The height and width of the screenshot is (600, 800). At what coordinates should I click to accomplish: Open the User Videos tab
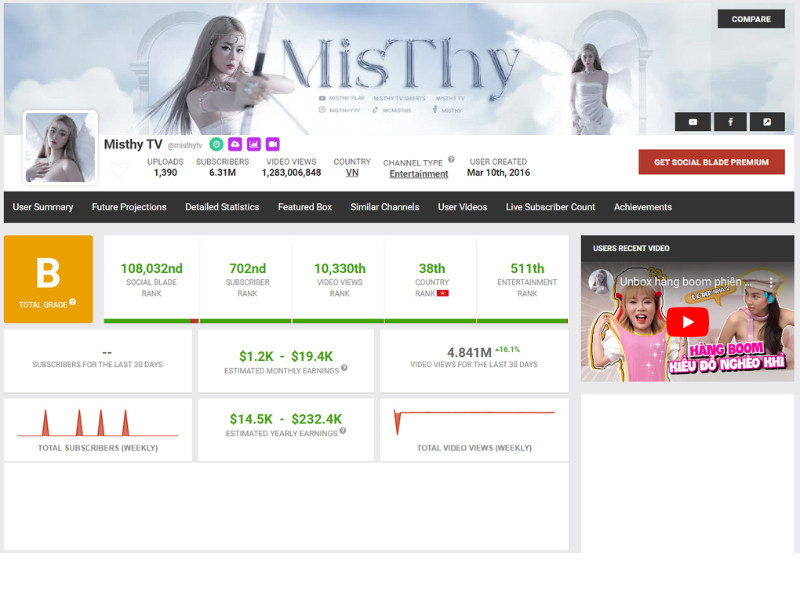point(462,207)
